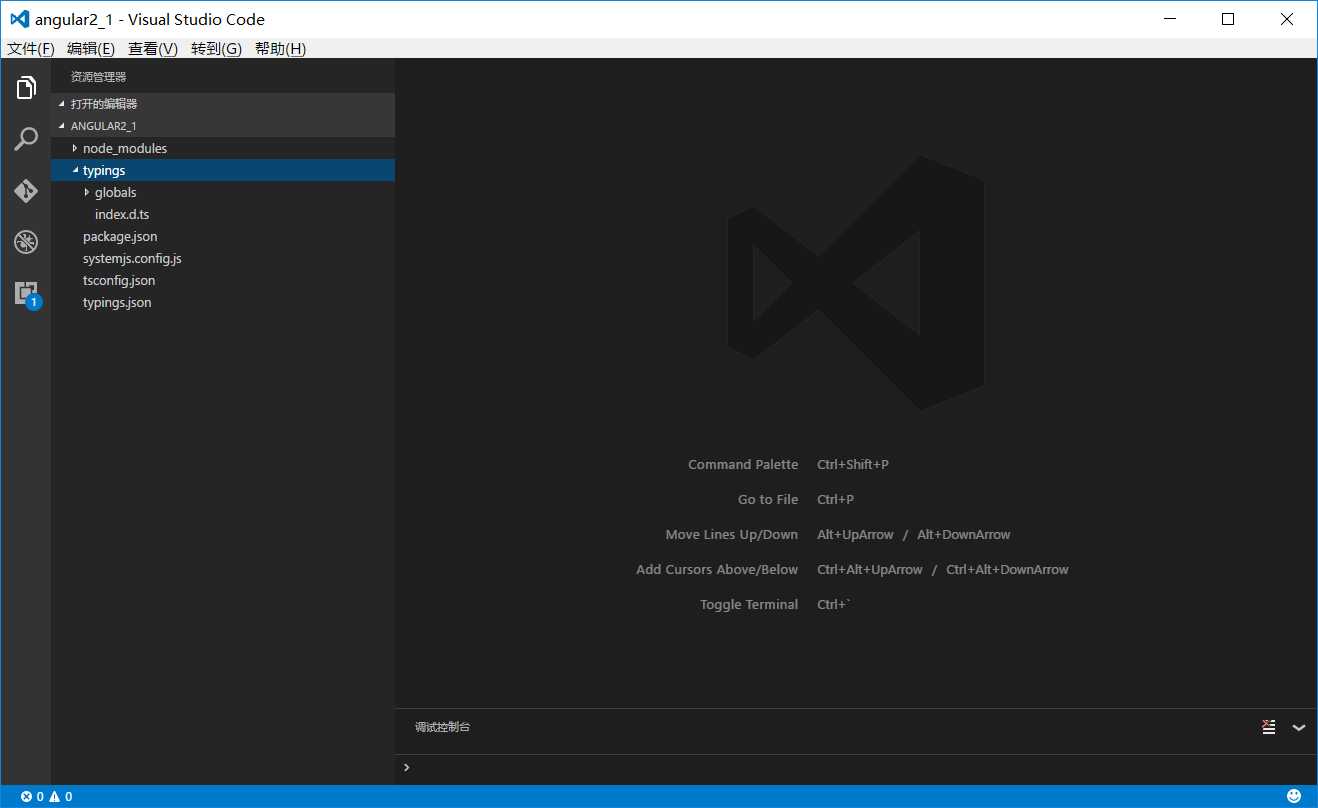Open typings.json file
The image size is (1318, 808).
pyautogui.click(x=223, y=302)
